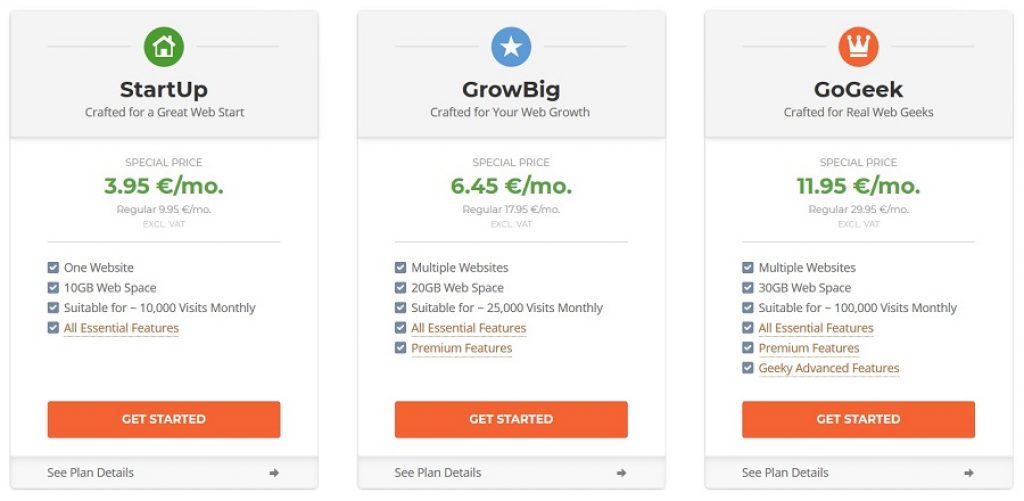1024x501 pixels.
Task: Toggle the Geeky Advanced Features checkbox
Action: (x=748, y=368)
